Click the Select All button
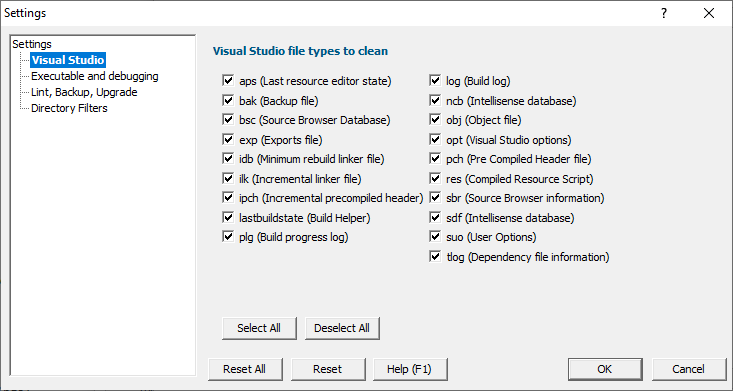The height and width of the screenshot is (391, 733). pos(259,328)
